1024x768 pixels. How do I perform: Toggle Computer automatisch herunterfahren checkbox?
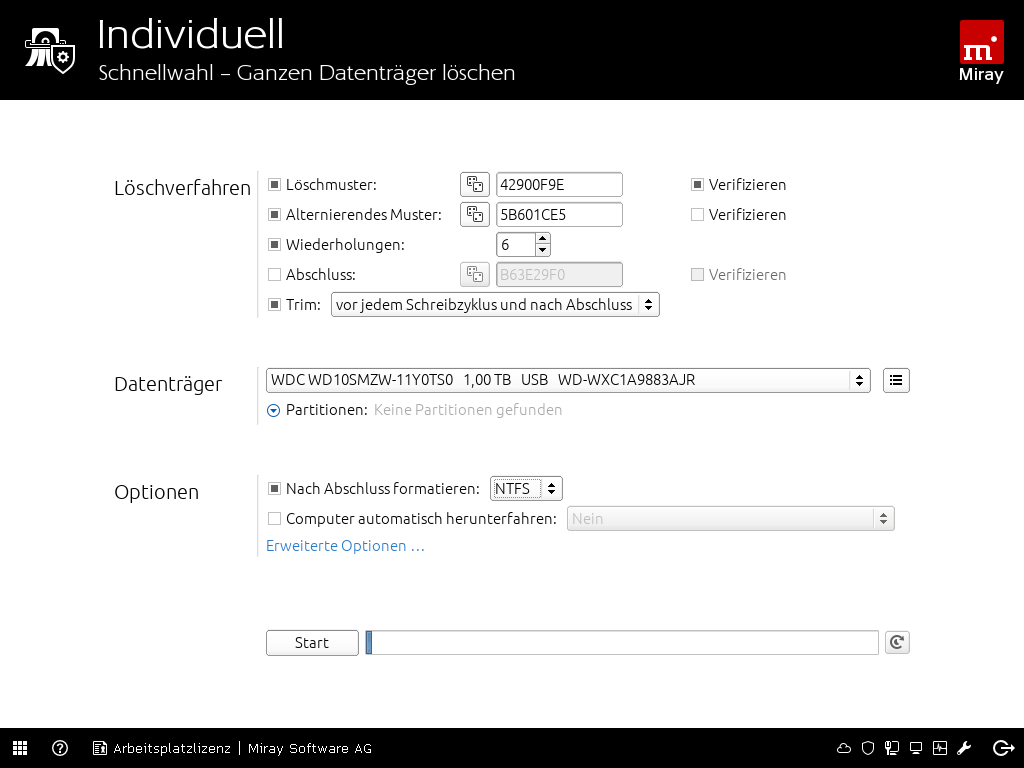point(274,519)
